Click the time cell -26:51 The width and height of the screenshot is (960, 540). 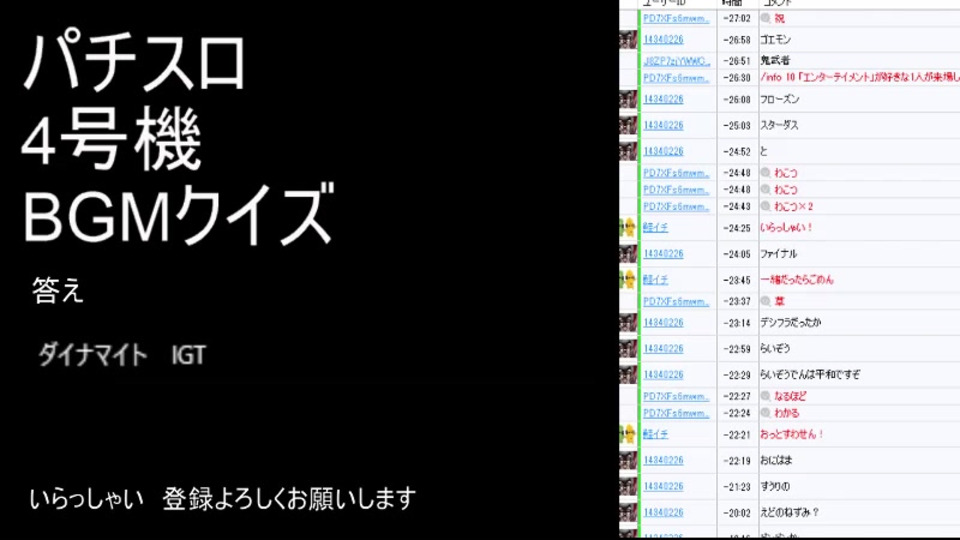click(737, 61)
